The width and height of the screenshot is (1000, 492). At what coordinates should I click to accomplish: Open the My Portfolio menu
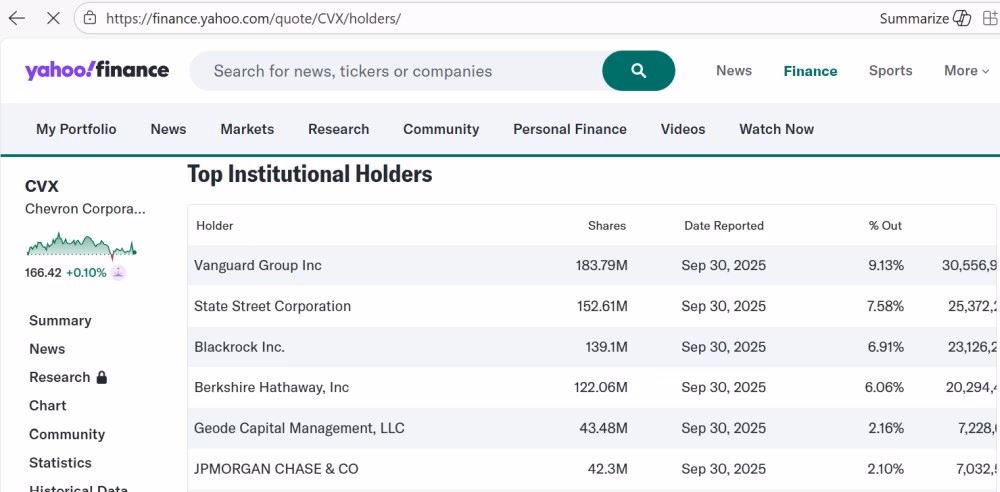76,129
